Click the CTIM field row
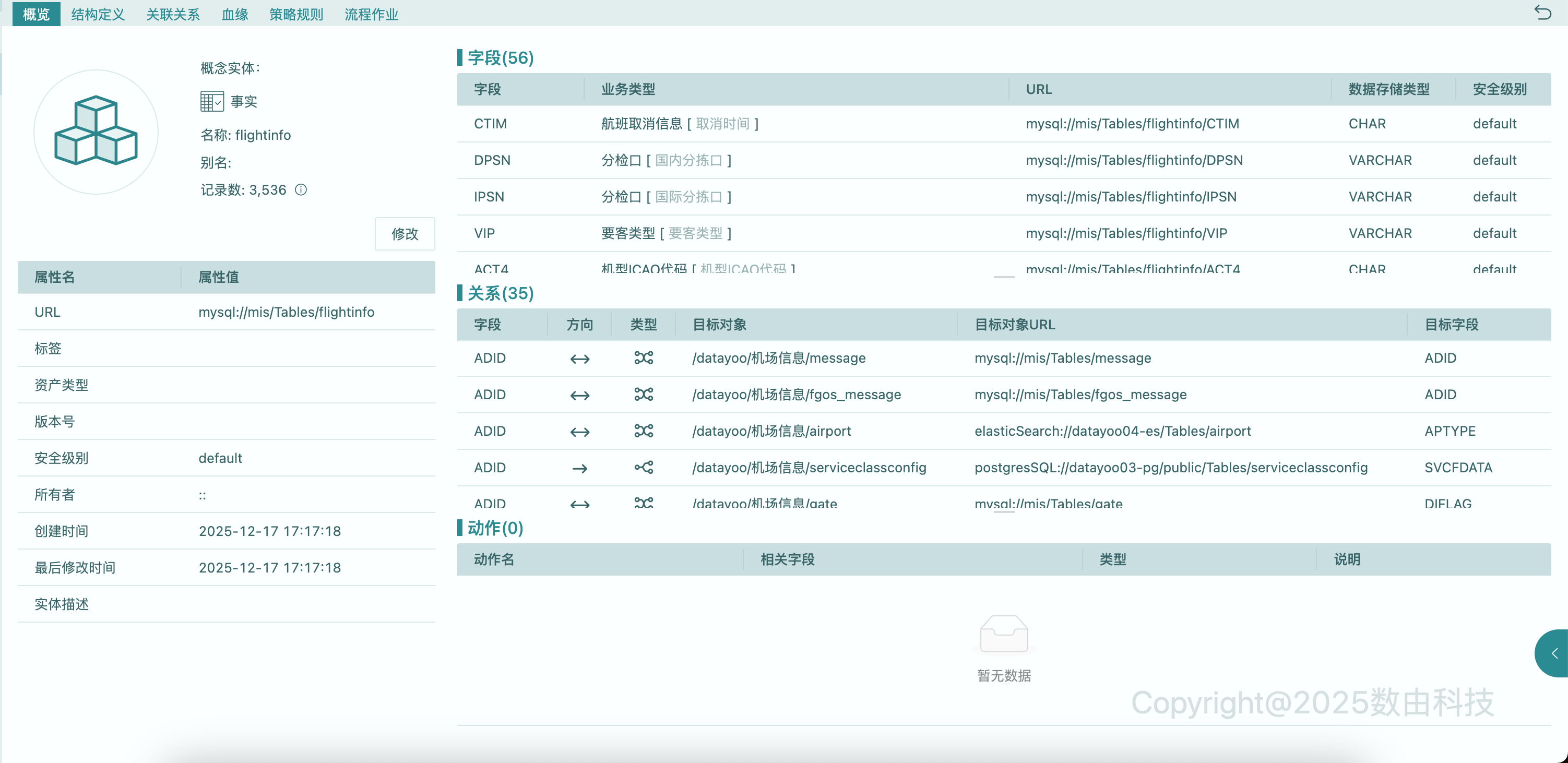1568x763 pixels. click(490, 124)
